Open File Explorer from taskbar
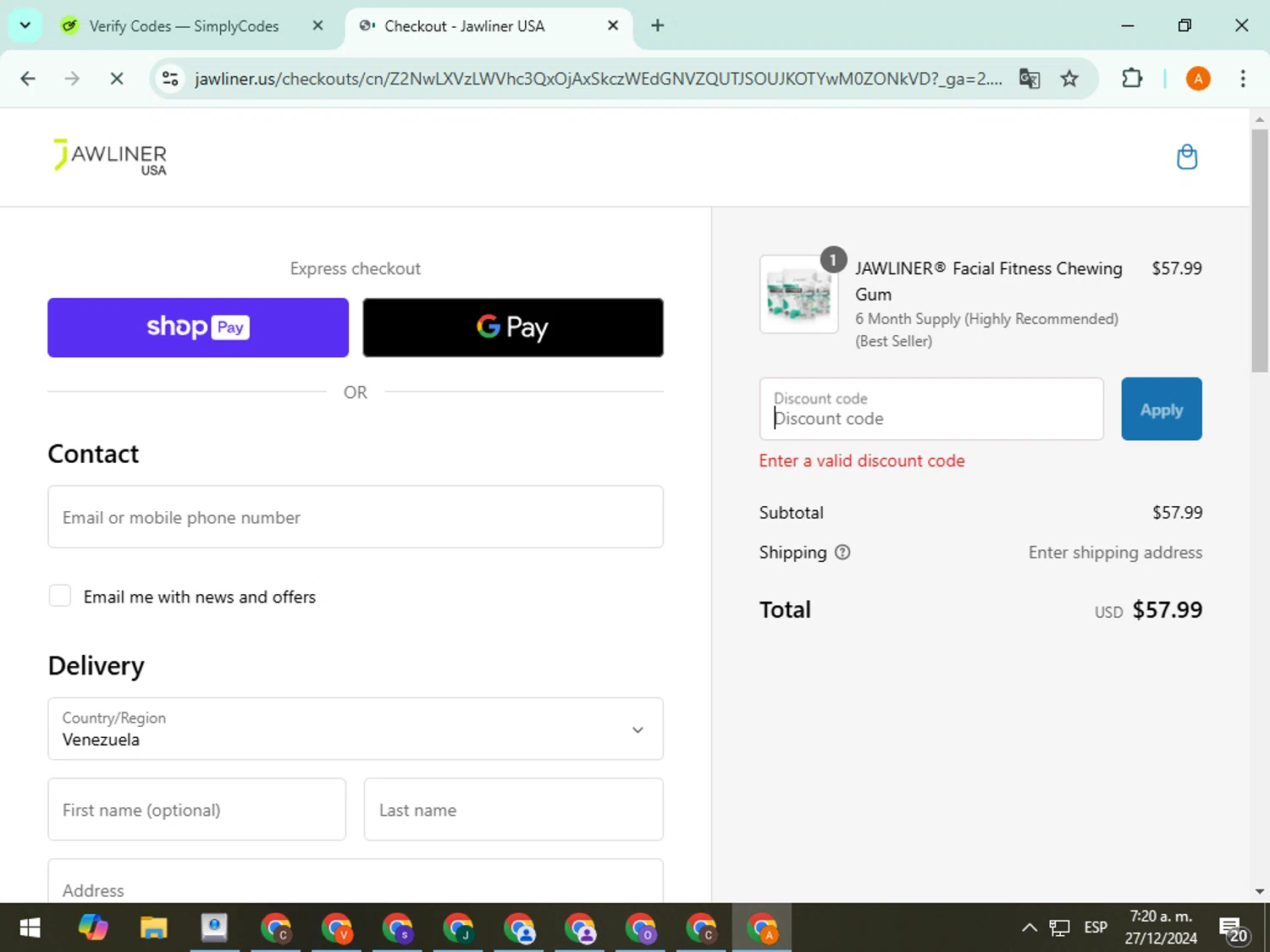This screenshot has height=952, width=1270. (x=154, y=928)
